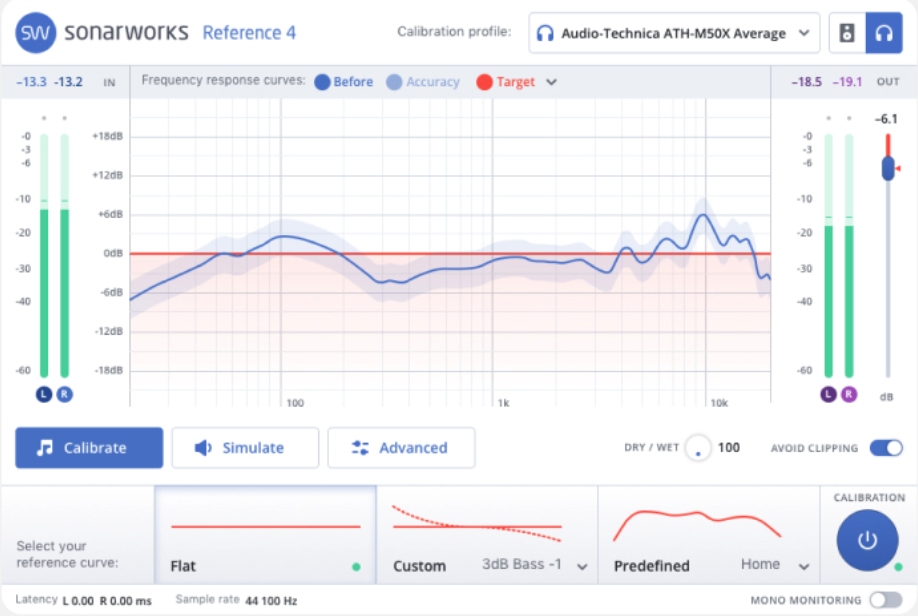Click the output level -18.5 reading

coord(807,82)
